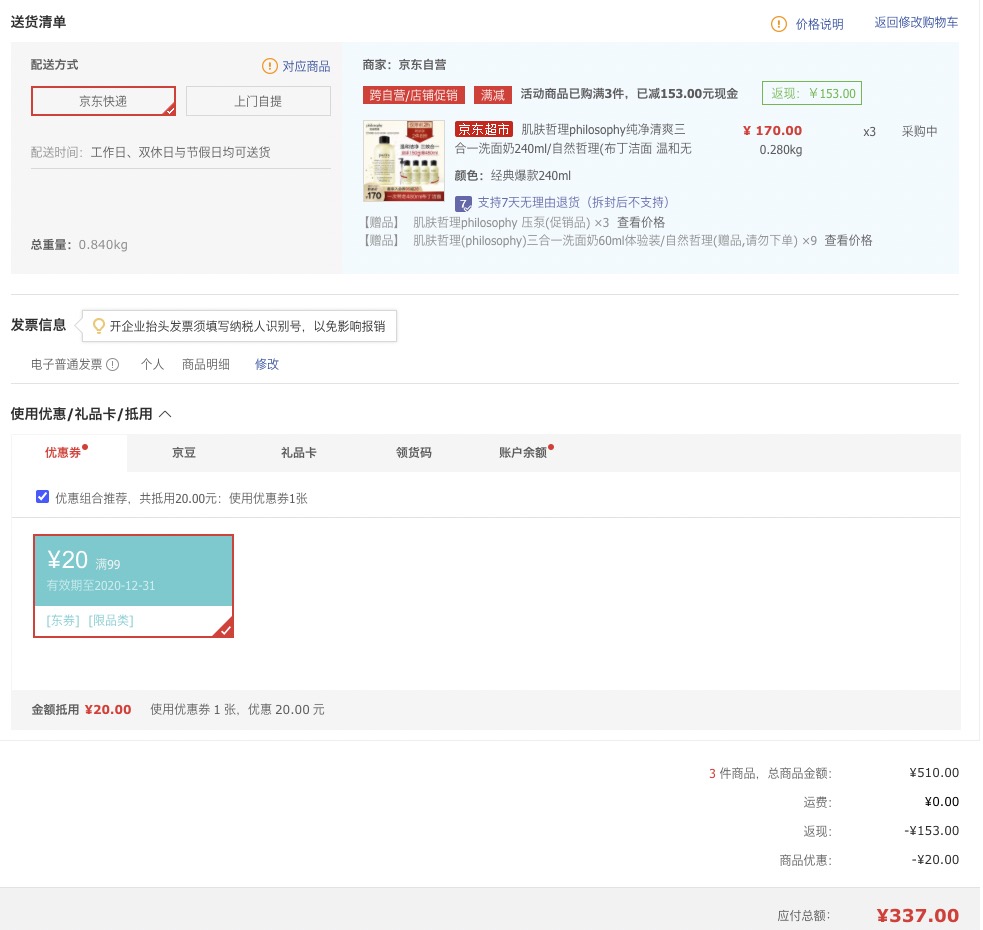The image size is (983, 930).
Task: Open the 价格说明 link
Action: click(x=819, y=24)
